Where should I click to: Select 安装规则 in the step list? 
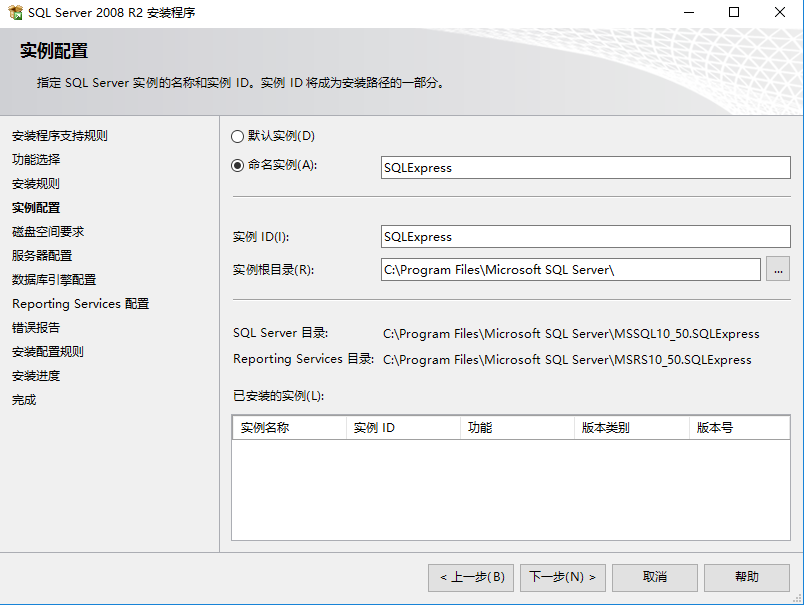[x=36, y=184]
